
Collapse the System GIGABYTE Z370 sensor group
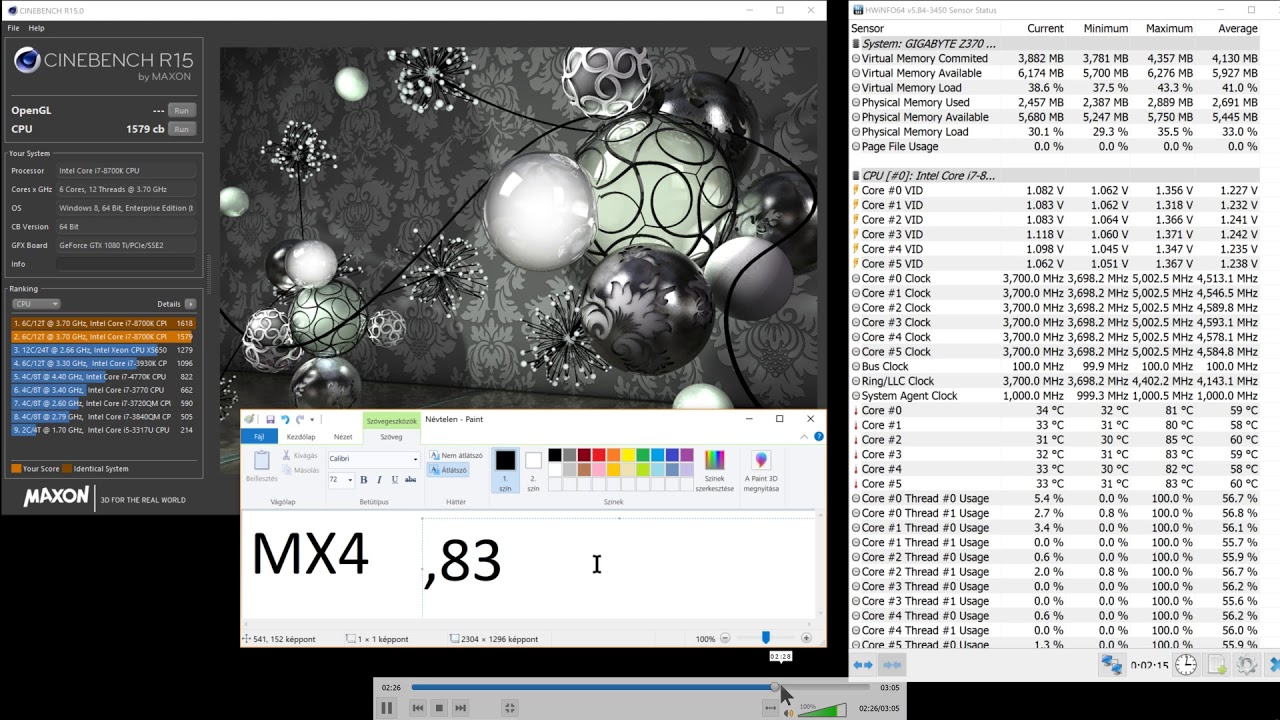coord(856,44)
